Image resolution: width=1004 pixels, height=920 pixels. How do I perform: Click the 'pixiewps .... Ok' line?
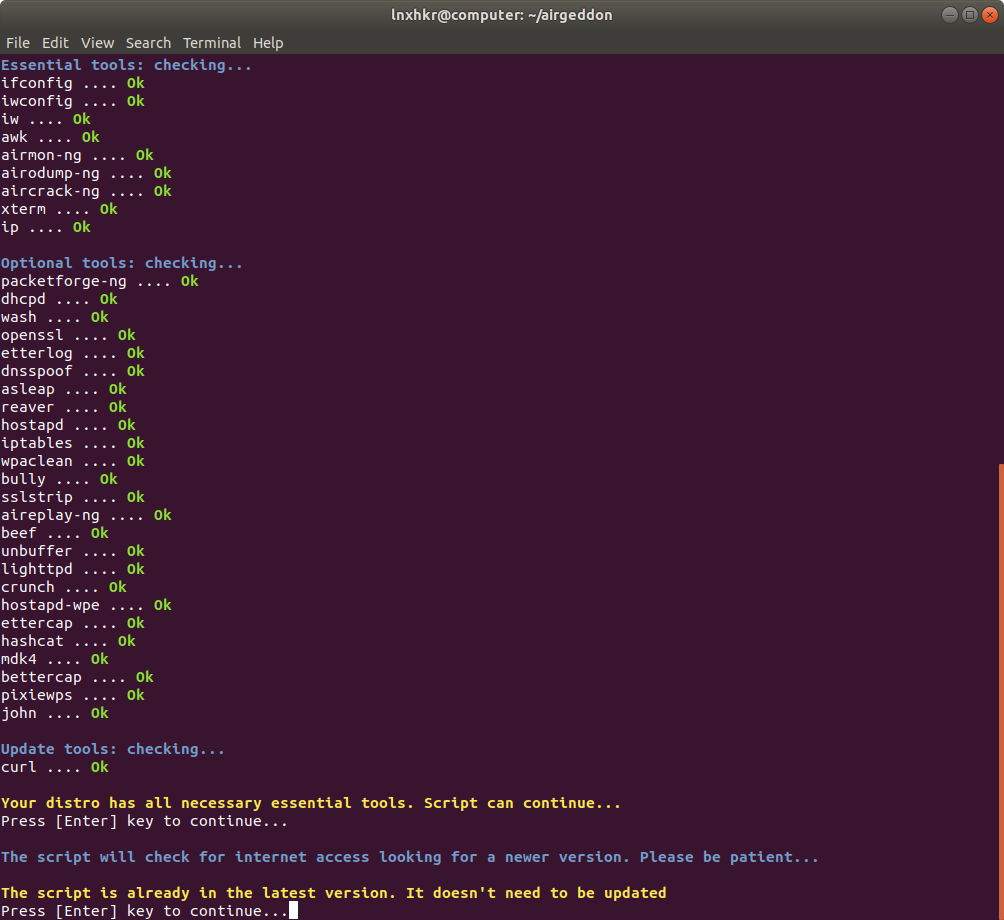tap(72, 695)
